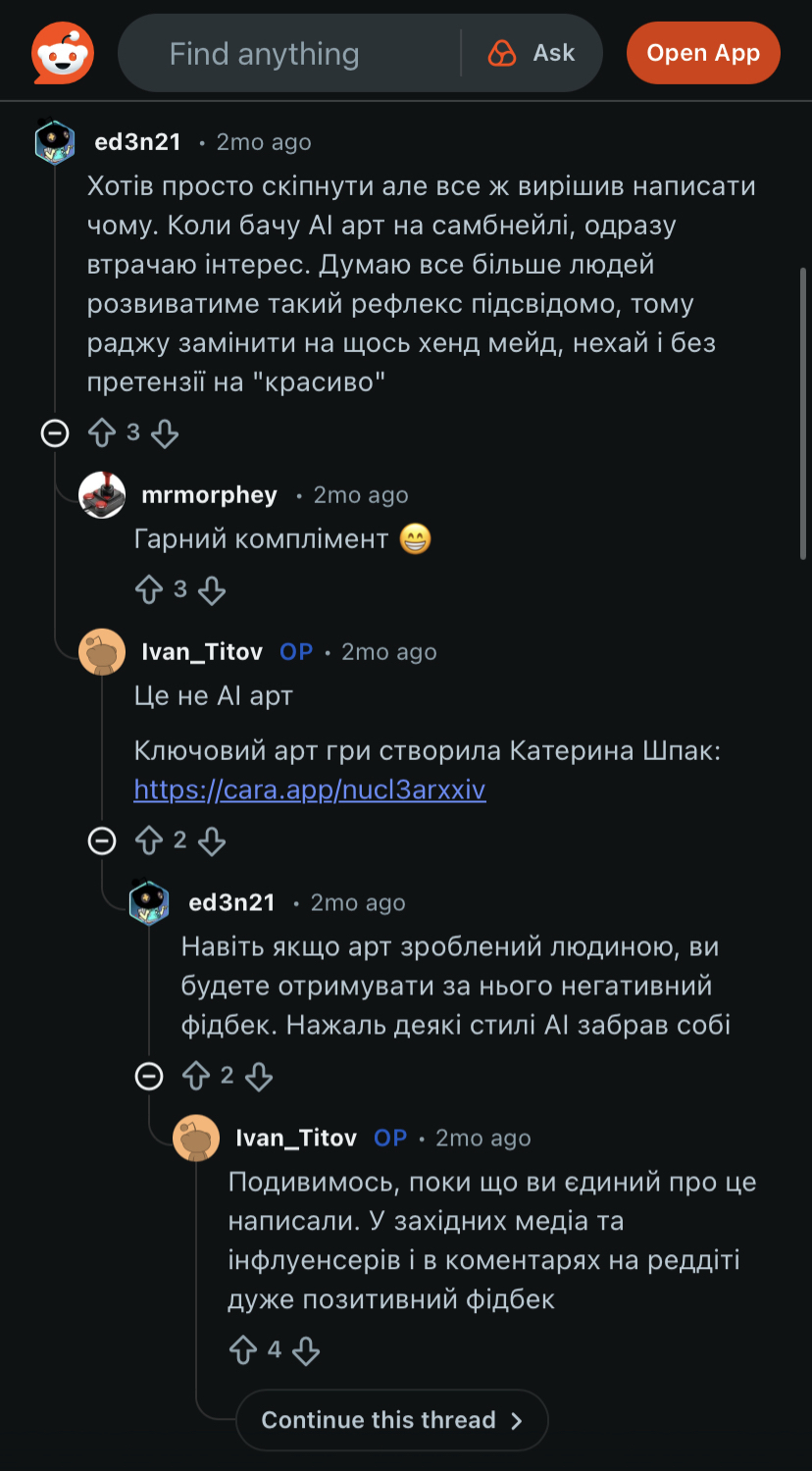812x1471 pixels.
Task: Collapse Ivan_Titov's "Це не AI арт" thread
Action: point(102,840)
